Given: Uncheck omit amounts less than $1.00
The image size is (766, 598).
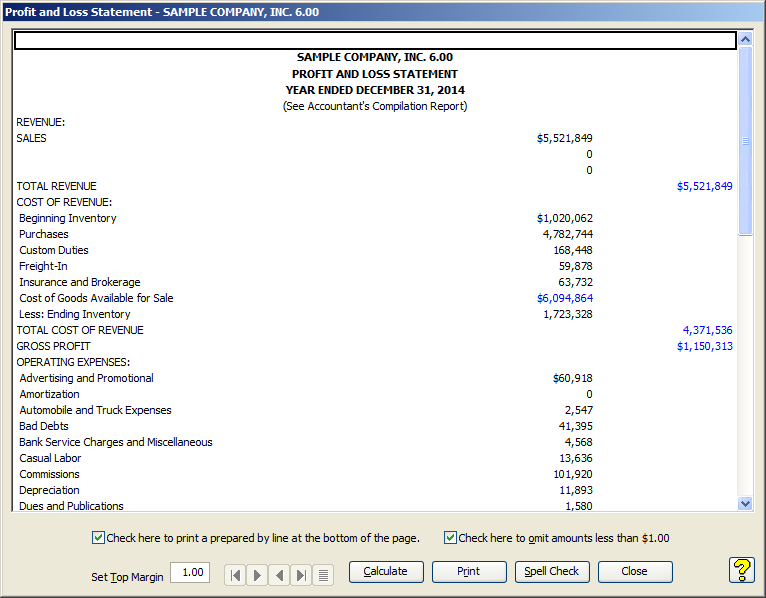Looking at the screenshot, I should tap(450, 538).
